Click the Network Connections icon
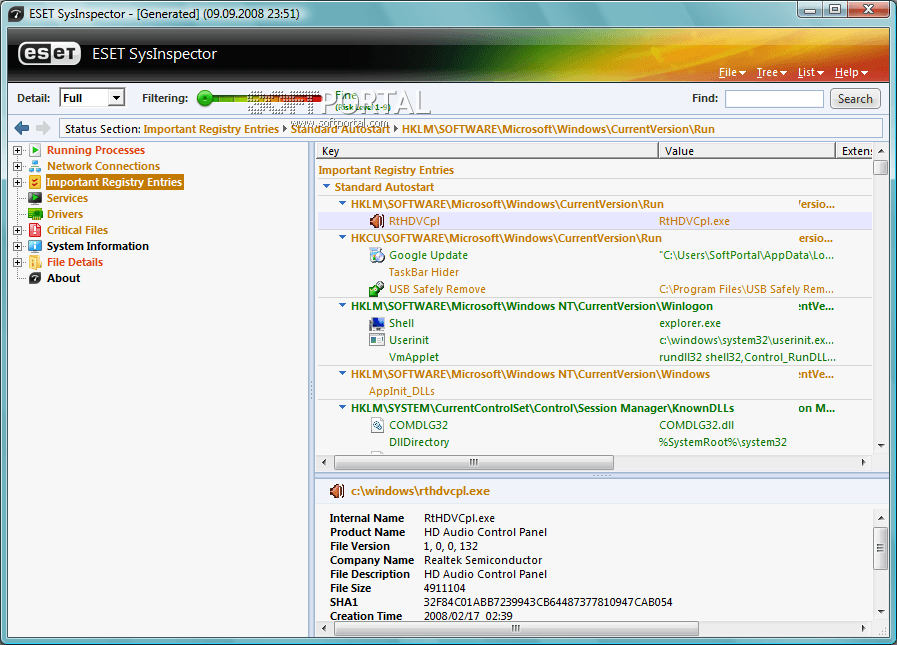The width and height of the screenshot is (897, 645). (35, 166)
